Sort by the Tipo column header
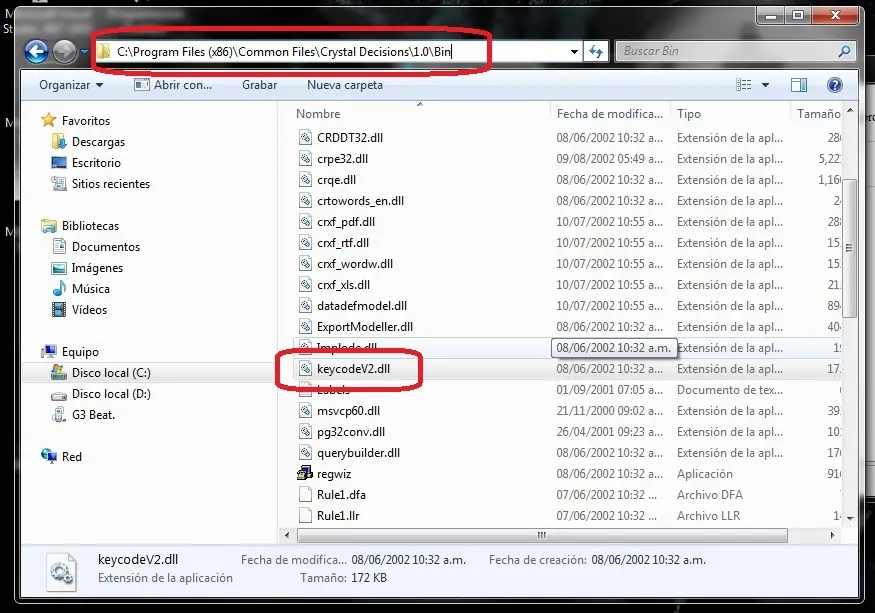The height and width of the screenshot is (613, 875). click(x=689, y=114)
